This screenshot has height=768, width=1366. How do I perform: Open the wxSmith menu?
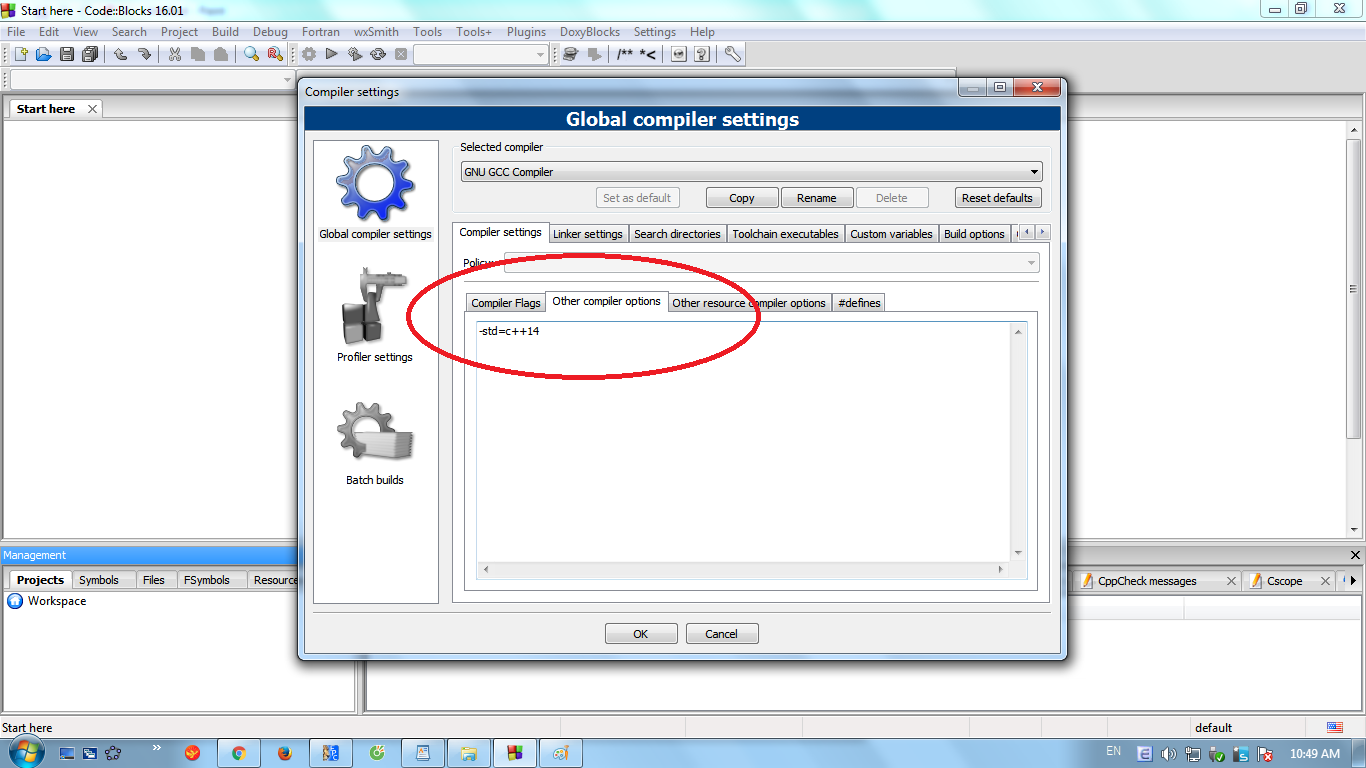tap(376, 32)
